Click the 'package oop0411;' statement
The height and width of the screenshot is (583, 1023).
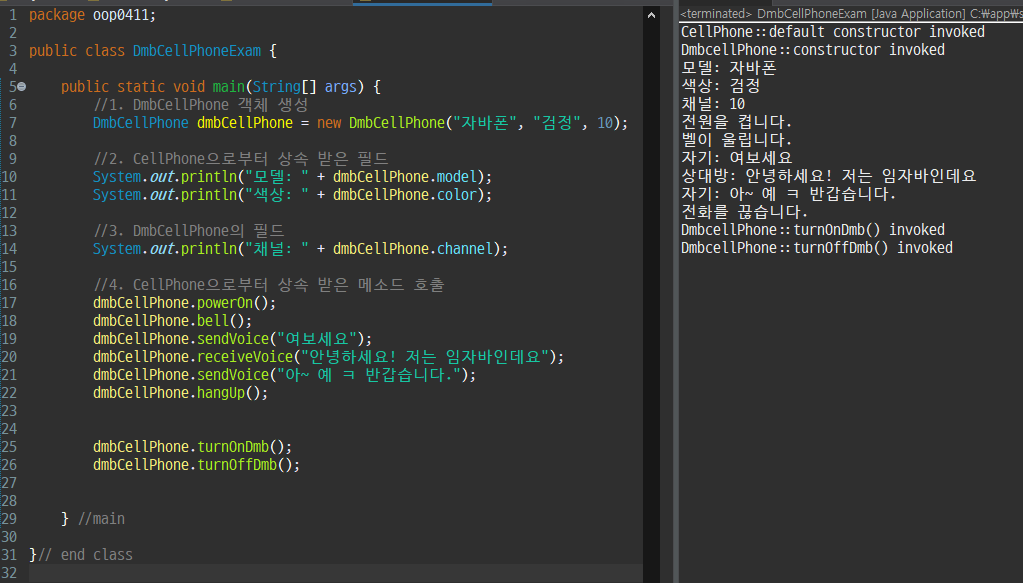[93, 15]
